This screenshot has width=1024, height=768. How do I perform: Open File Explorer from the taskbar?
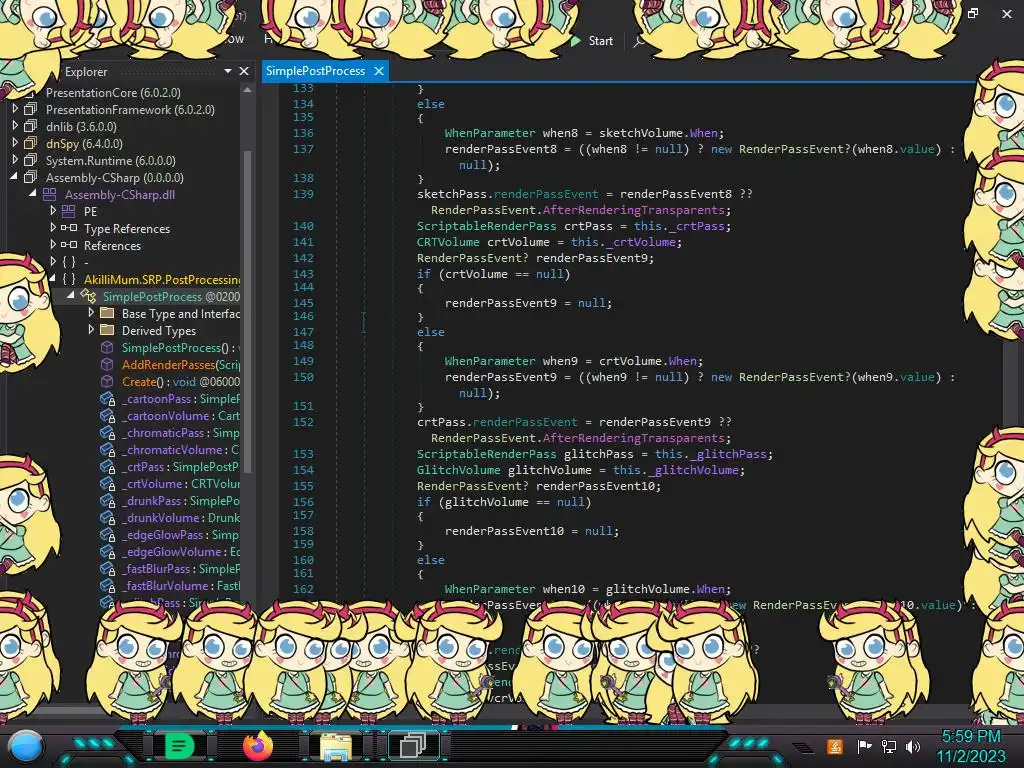point(336,746)
